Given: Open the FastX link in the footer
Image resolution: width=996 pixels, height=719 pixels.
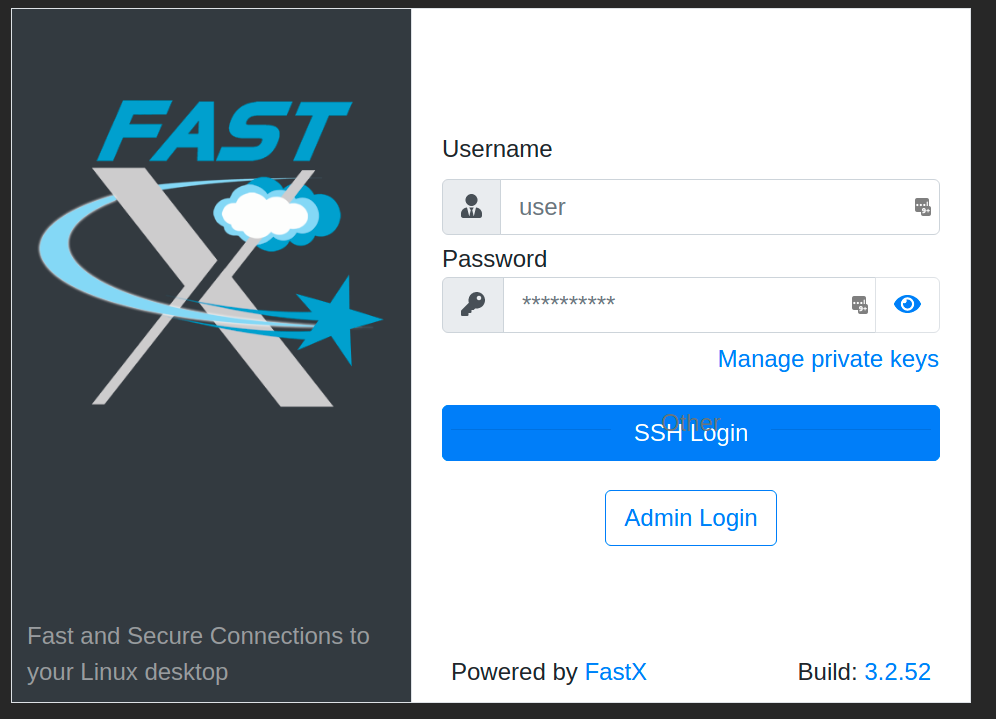Looking at the screenshot, I should (615, 672).
